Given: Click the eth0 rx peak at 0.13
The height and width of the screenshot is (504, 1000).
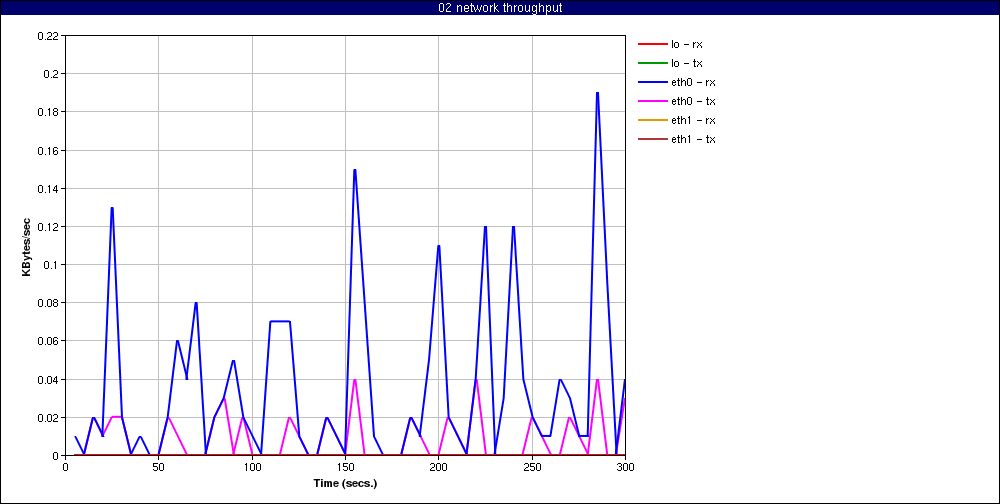Looking at the screenshot, I should tap(112, 209).
